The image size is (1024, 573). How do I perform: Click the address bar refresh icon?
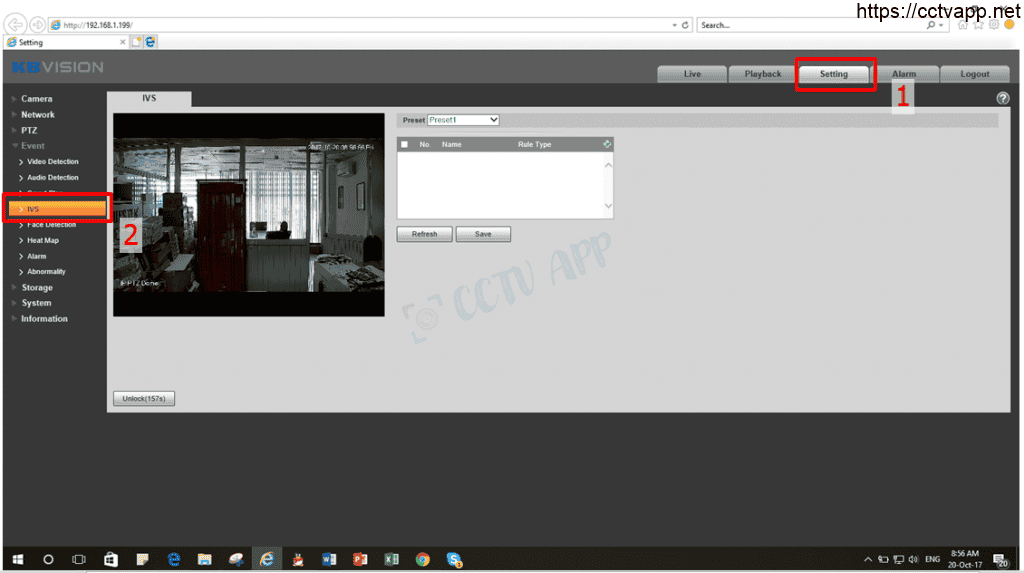pos(685,25)
